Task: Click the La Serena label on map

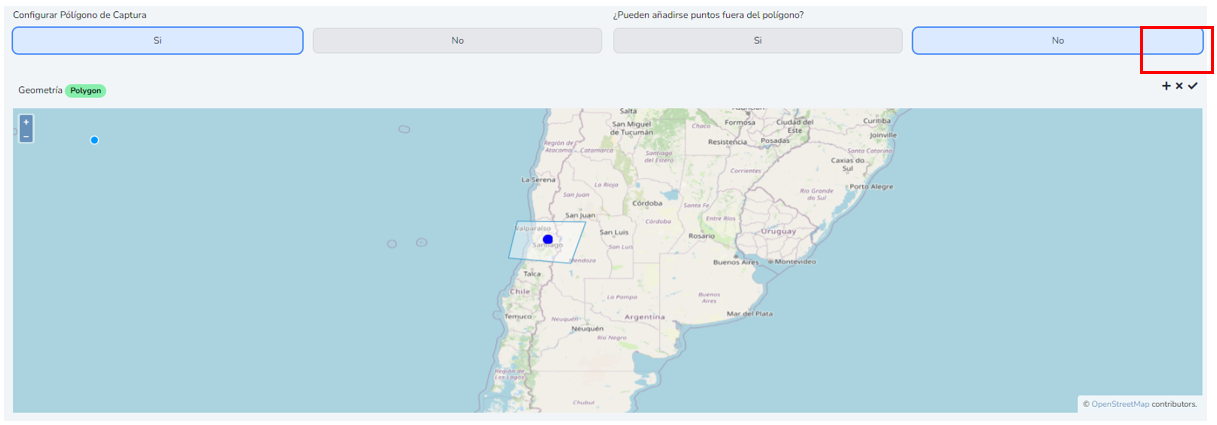Action: tap(538, 179)
